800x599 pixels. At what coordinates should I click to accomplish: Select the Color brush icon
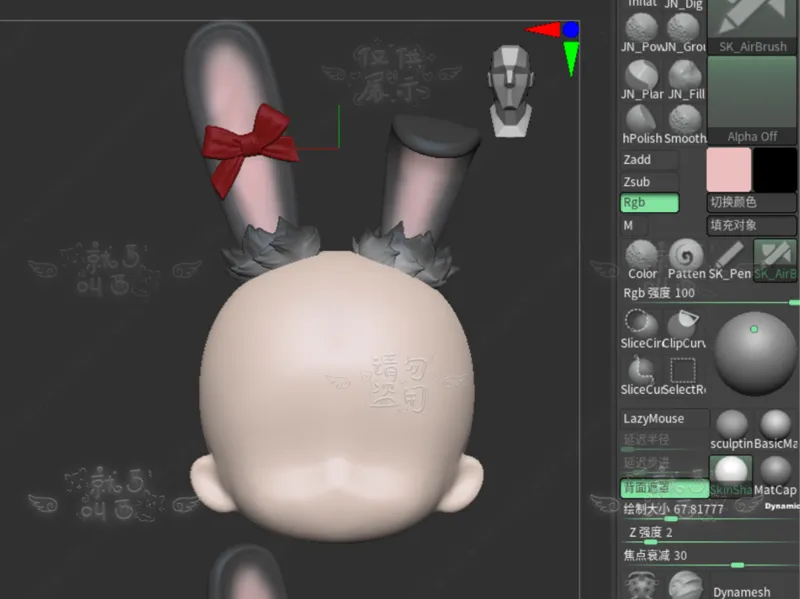click(642, 260)
